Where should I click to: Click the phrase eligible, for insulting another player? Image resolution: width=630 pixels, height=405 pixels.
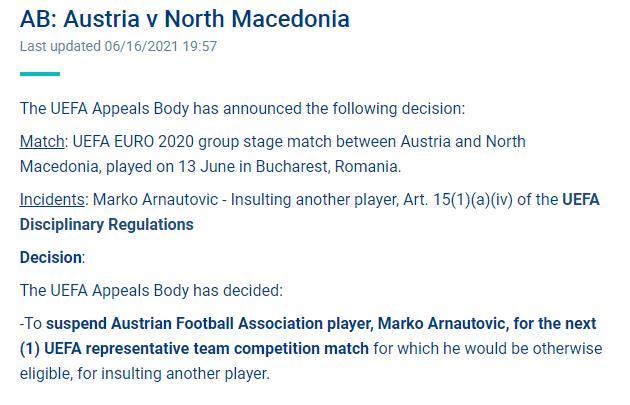coord(144,374)
